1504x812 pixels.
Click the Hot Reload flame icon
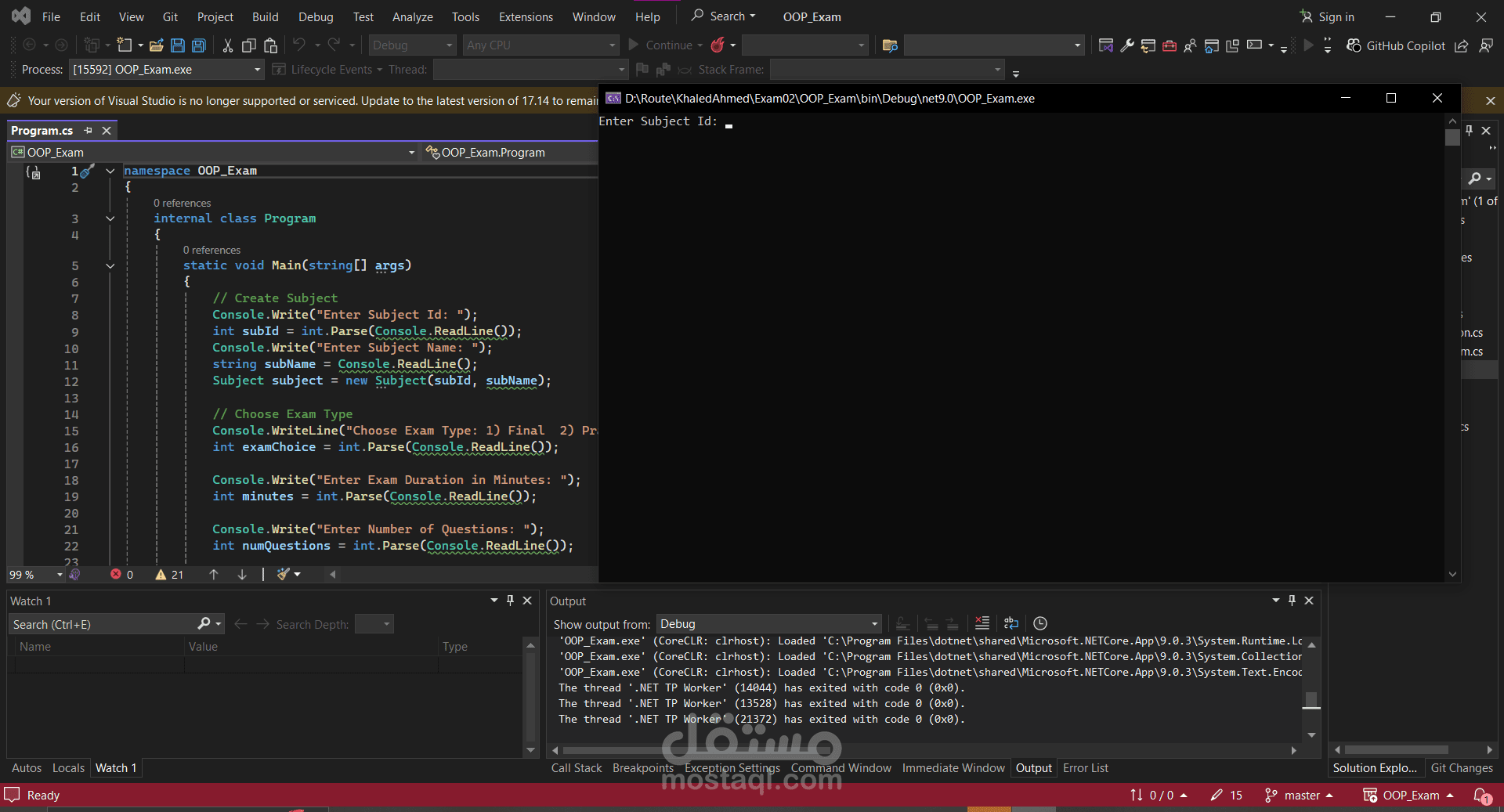[717, 45]
